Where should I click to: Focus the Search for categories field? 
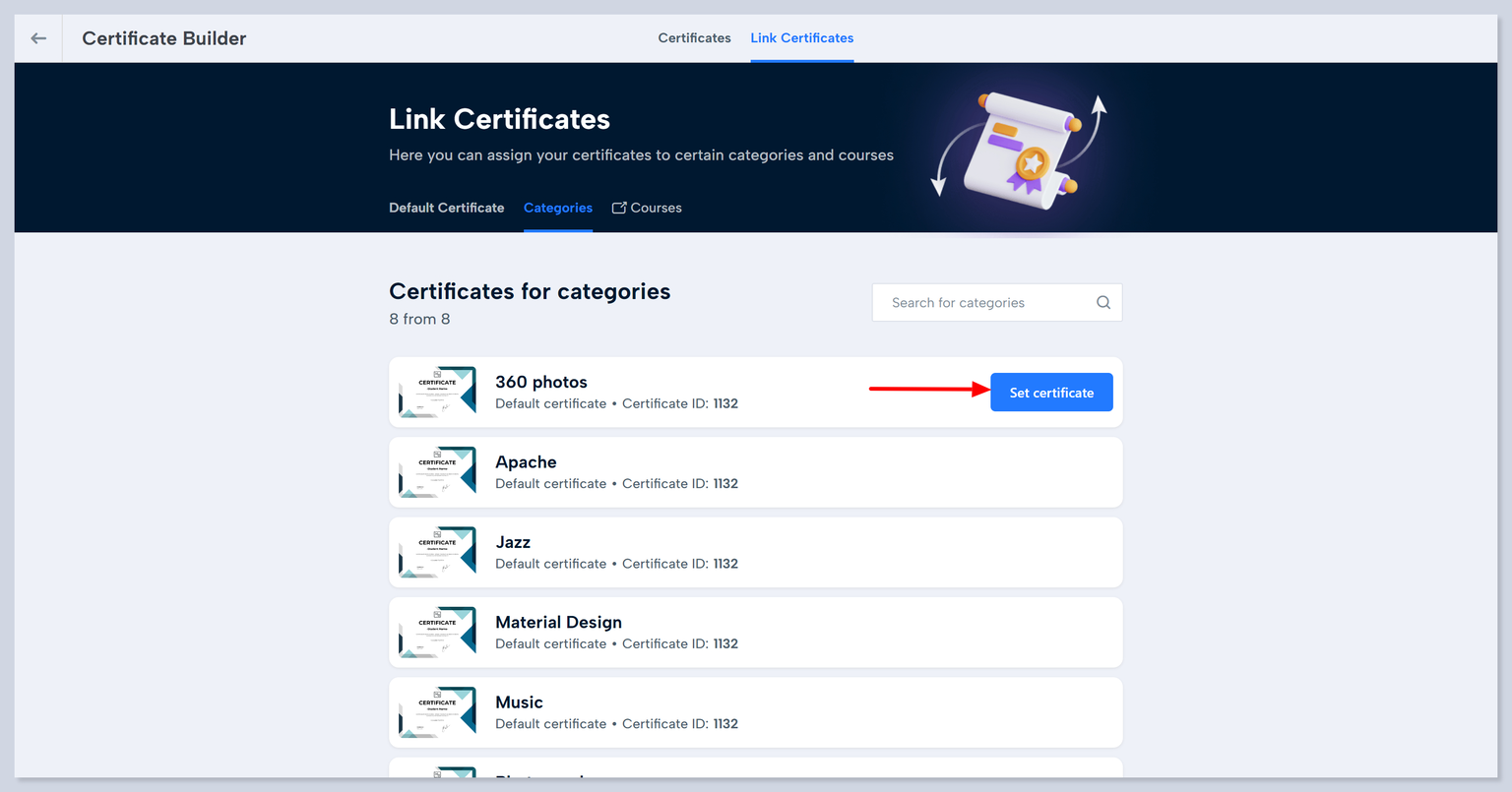[984, 303]
